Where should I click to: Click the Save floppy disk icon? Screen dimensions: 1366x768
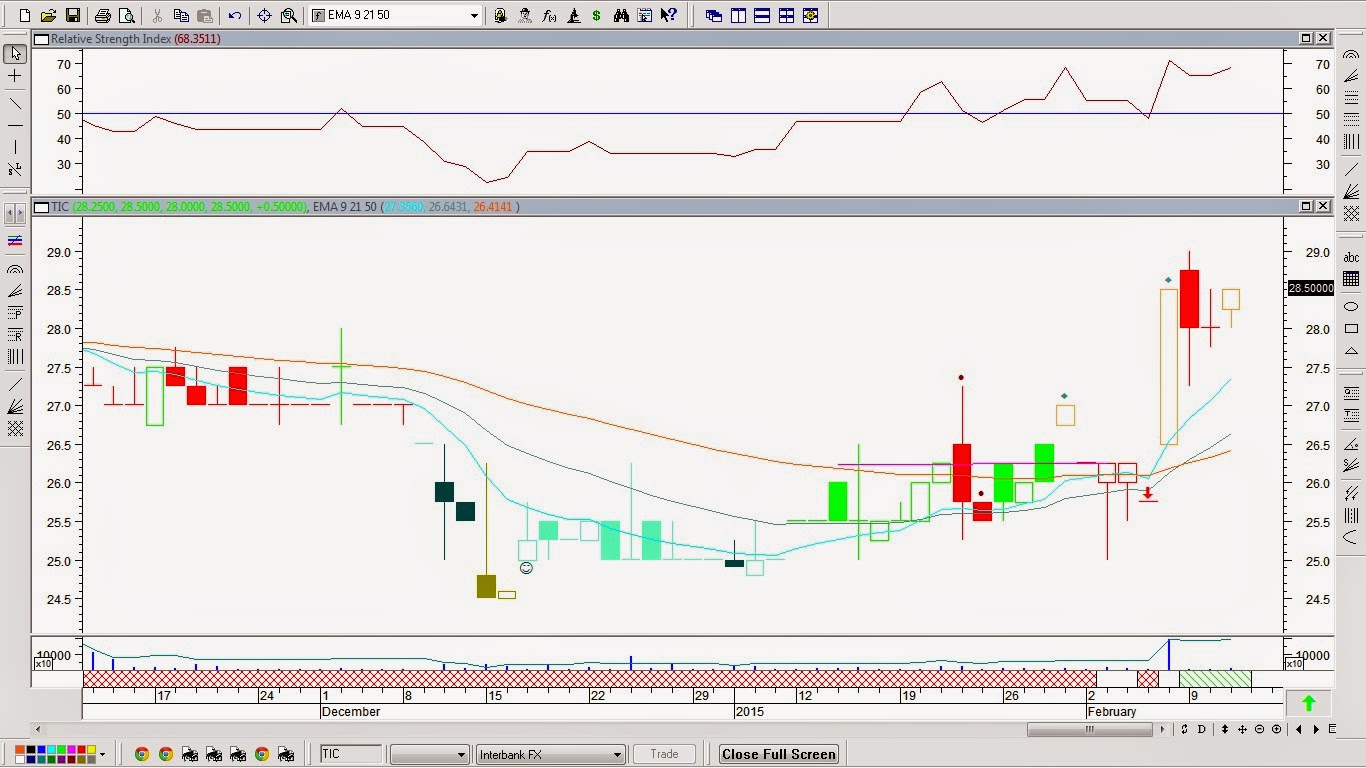(x=72, y=15)
